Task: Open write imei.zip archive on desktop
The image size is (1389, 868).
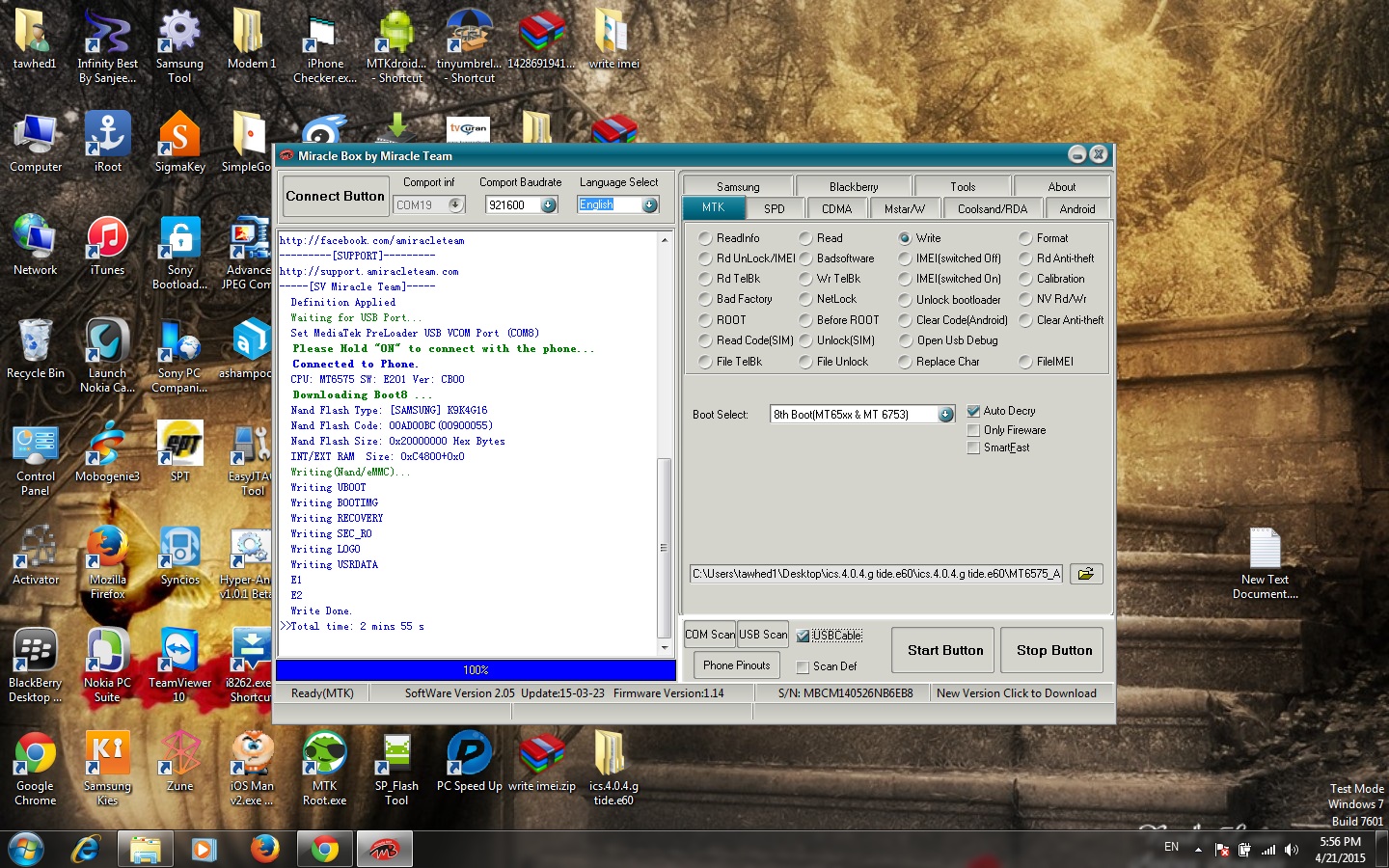Action: coord(542,762)
